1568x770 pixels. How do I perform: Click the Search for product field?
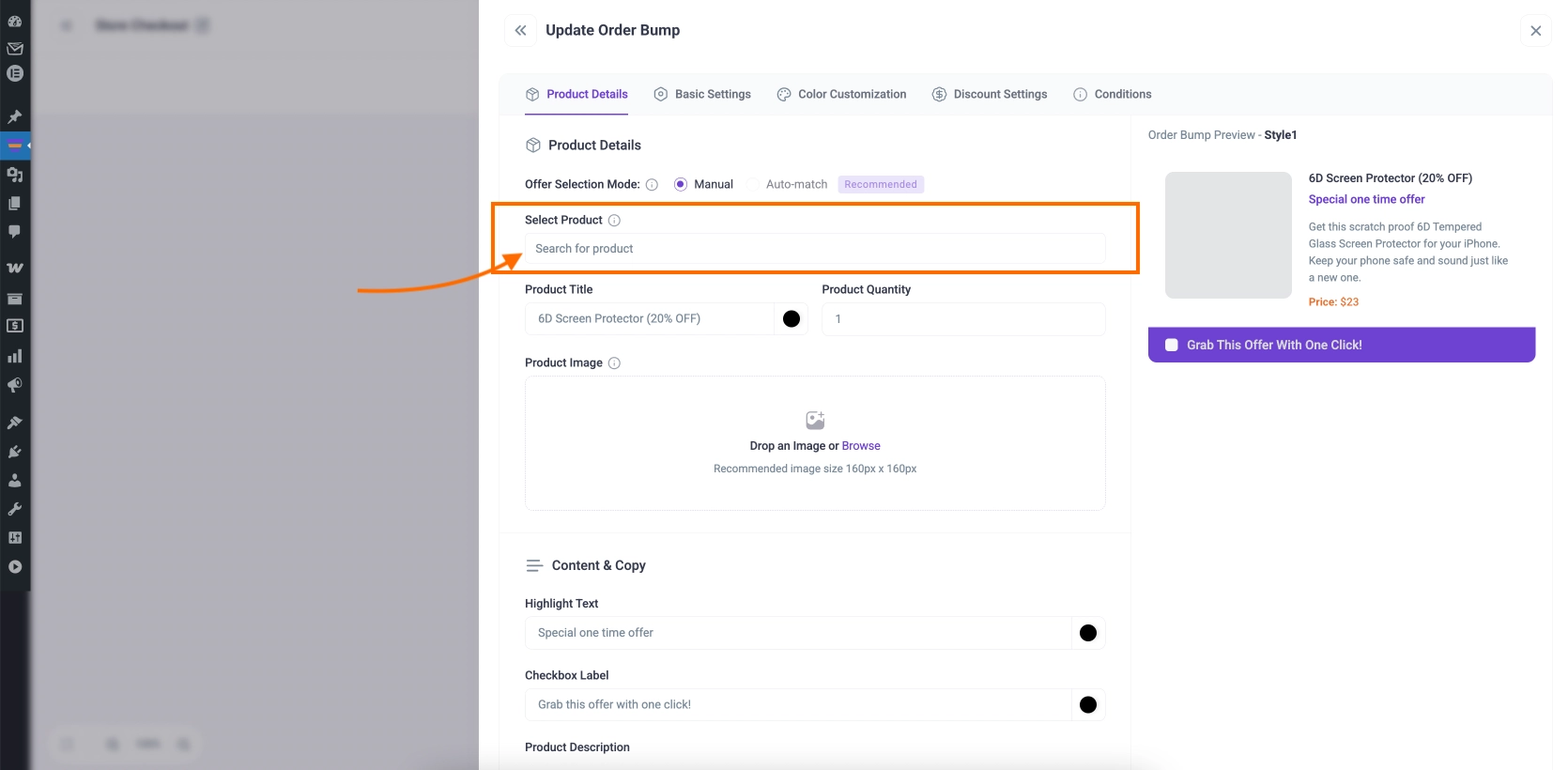click(815, 249)
